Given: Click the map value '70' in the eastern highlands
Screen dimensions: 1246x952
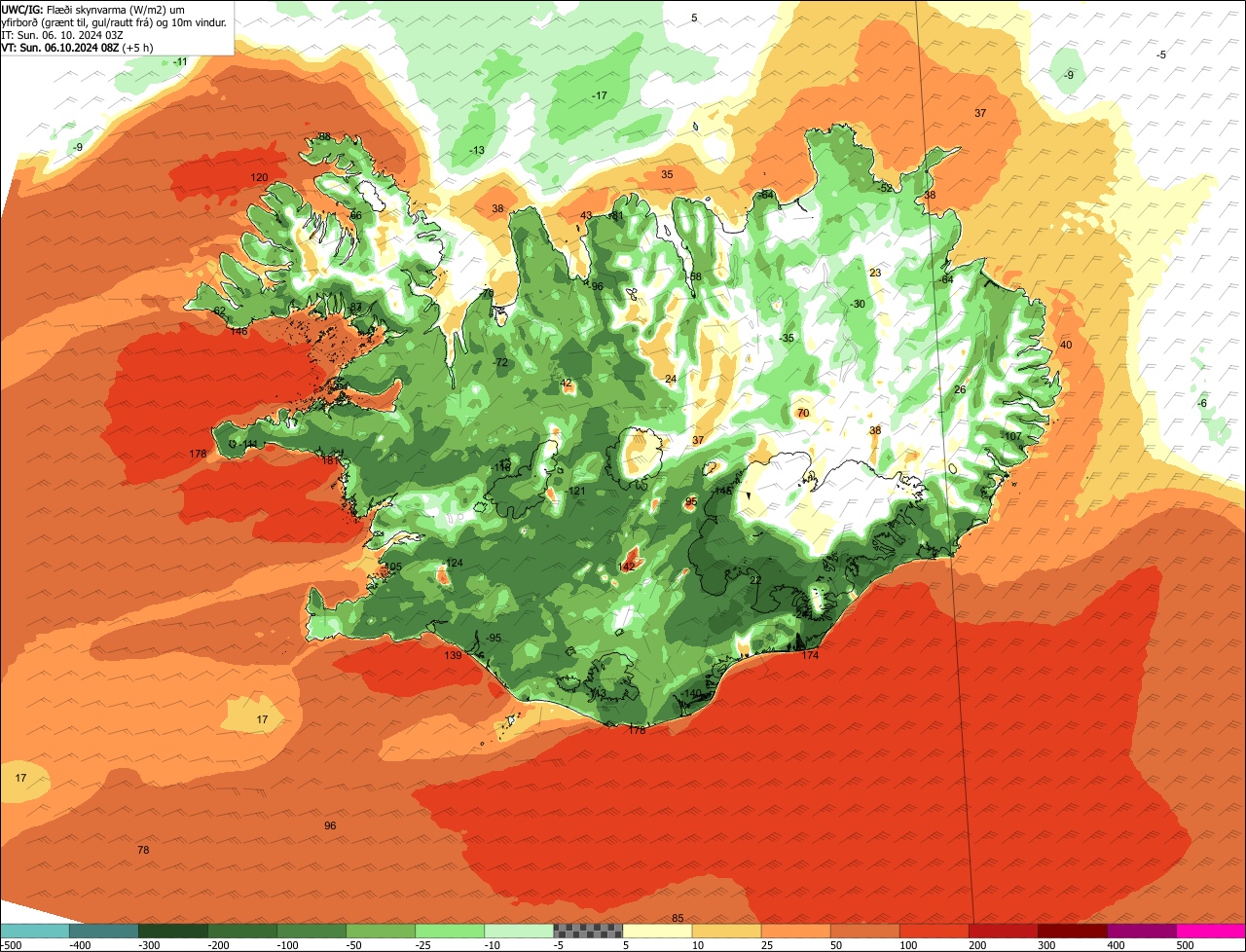Looking at the screenshot, I should (803, 413).
